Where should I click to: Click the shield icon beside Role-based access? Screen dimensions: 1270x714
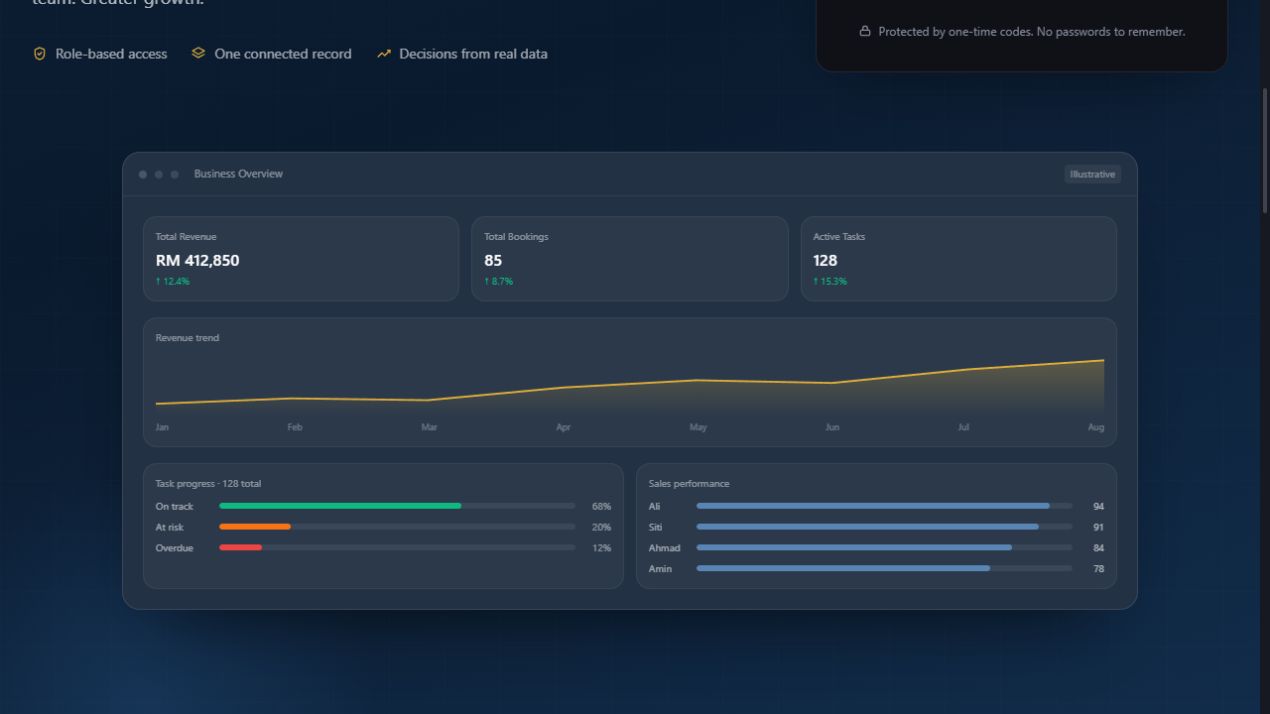pyautogui.click(x=40, y=54)
